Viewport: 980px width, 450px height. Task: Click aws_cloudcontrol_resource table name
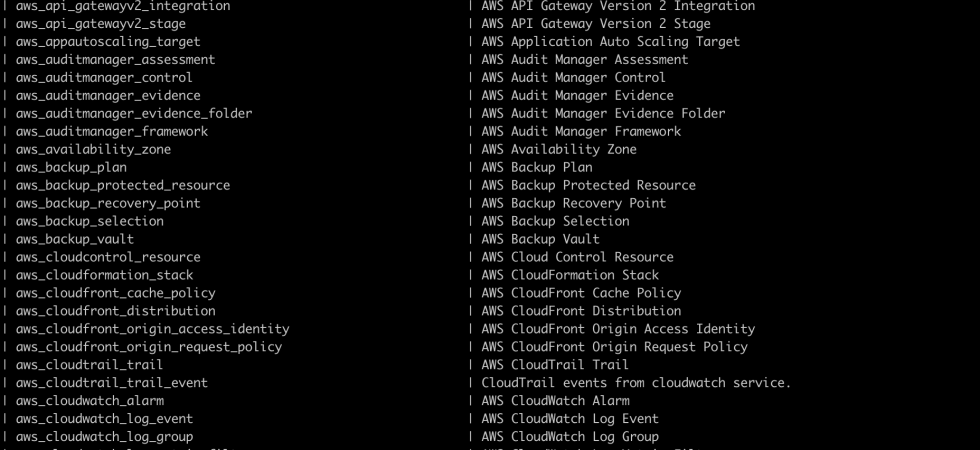click(x=108, y=257)
